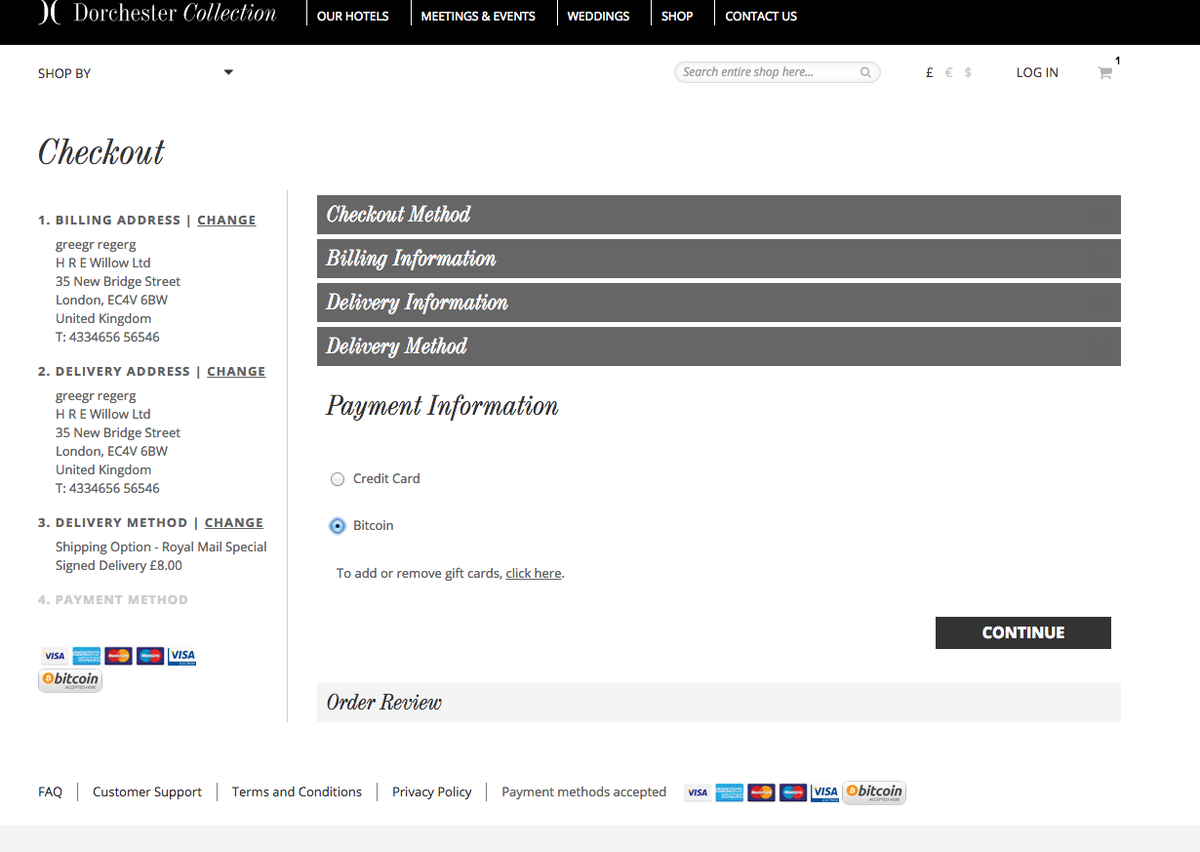1200x852 pixels.
Task: Click the bitcoin accepted badge in sidebar
Action: 70,681
